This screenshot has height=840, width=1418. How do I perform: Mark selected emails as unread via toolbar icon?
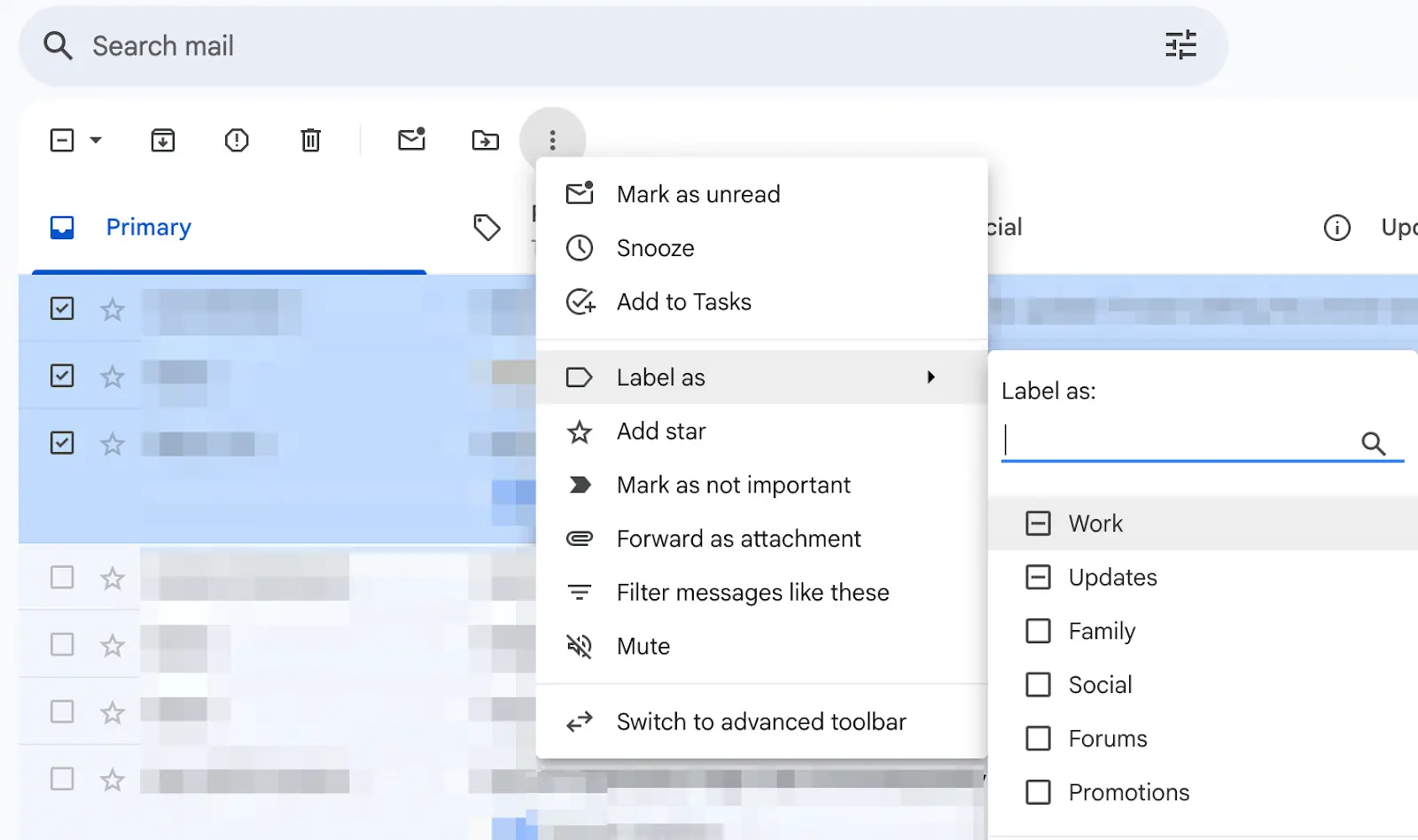[x=411, y=140]
